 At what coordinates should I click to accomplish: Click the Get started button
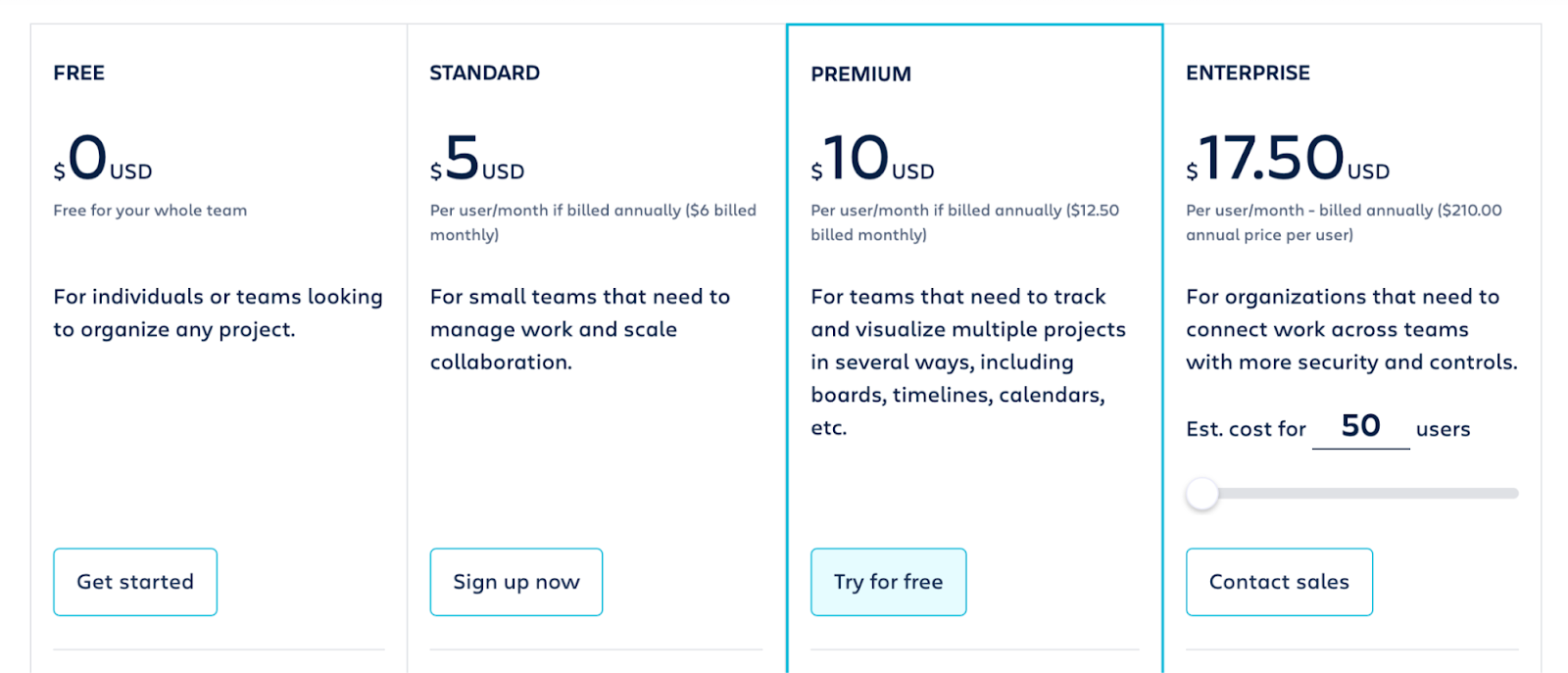pyautogui.click(x=135, y=582)
